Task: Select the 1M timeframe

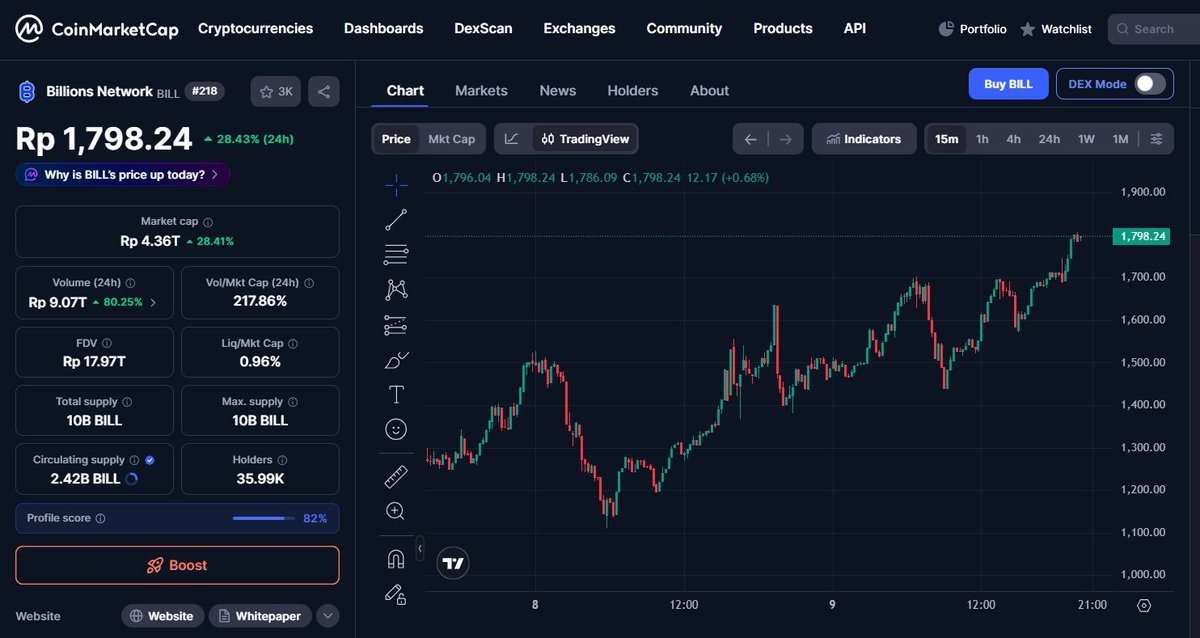Action: click(1120, 139)
